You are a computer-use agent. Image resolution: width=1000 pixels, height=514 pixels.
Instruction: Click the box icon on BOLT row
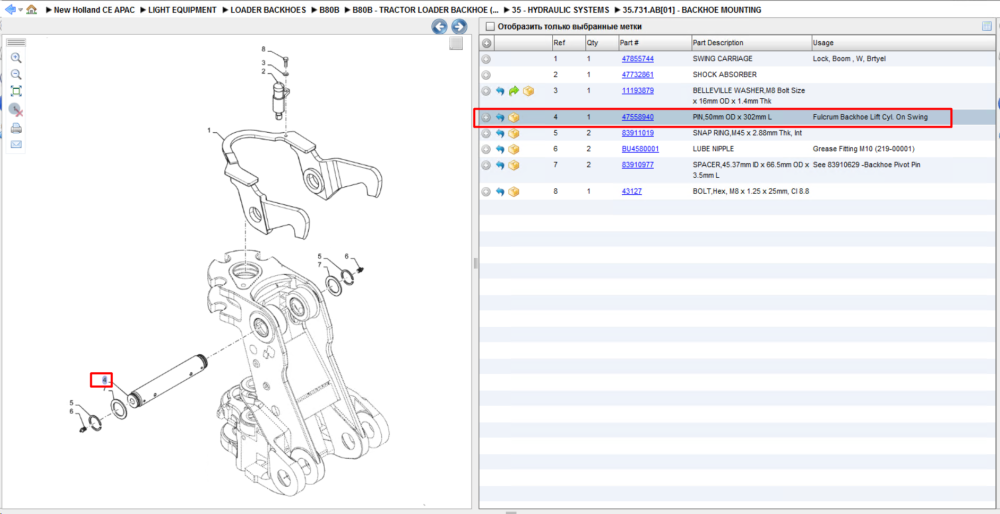click(514, 191)
